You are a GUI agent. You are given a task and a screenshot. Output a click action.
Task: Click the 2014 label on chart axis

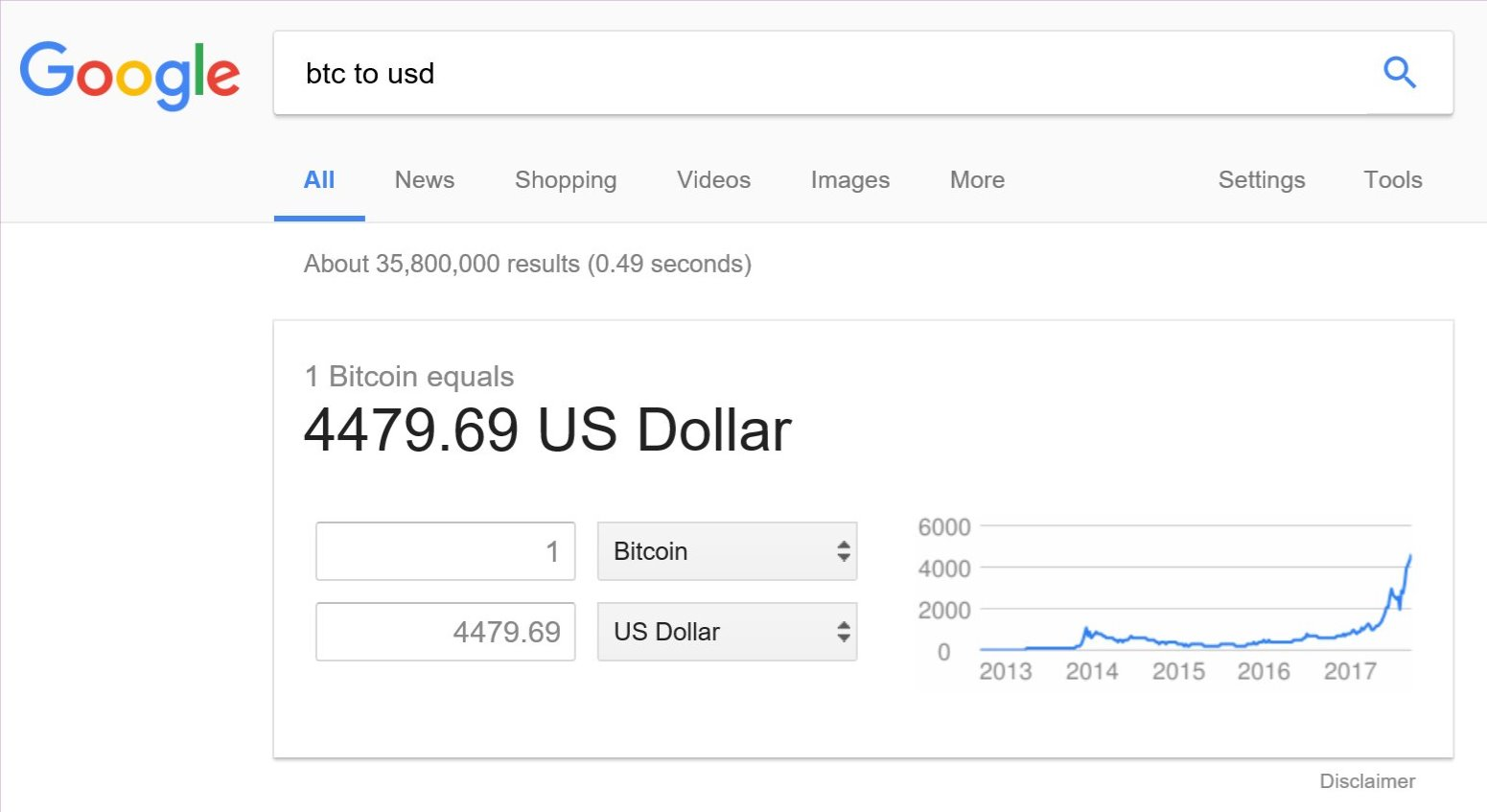1092,671
